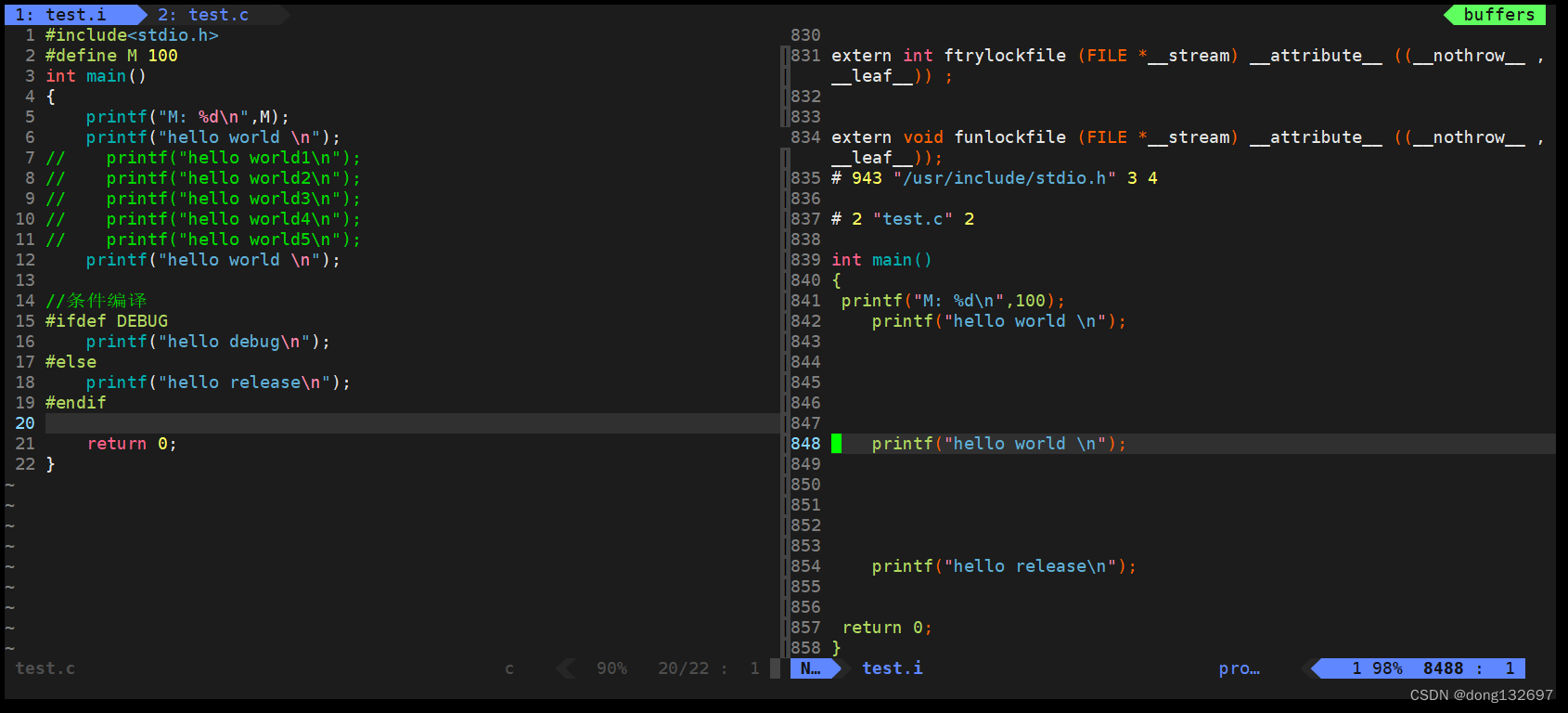
Task: Switch to the test.c buffer tab
Action: coord(203,15)
